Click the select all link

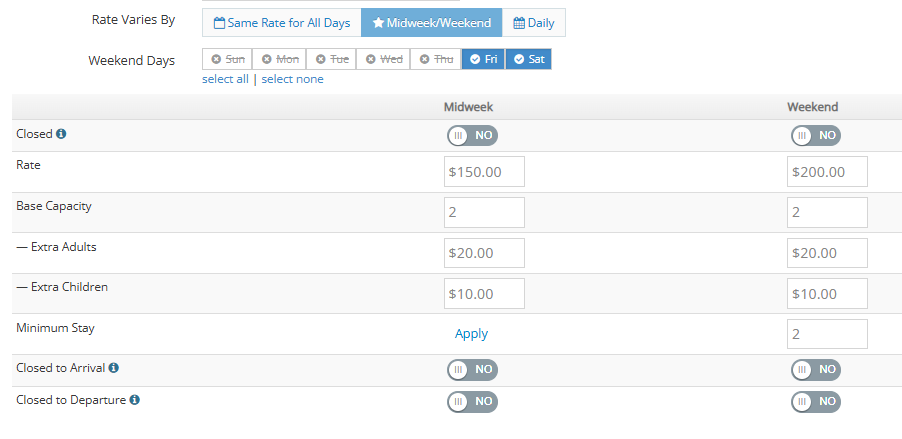[225, 79]
